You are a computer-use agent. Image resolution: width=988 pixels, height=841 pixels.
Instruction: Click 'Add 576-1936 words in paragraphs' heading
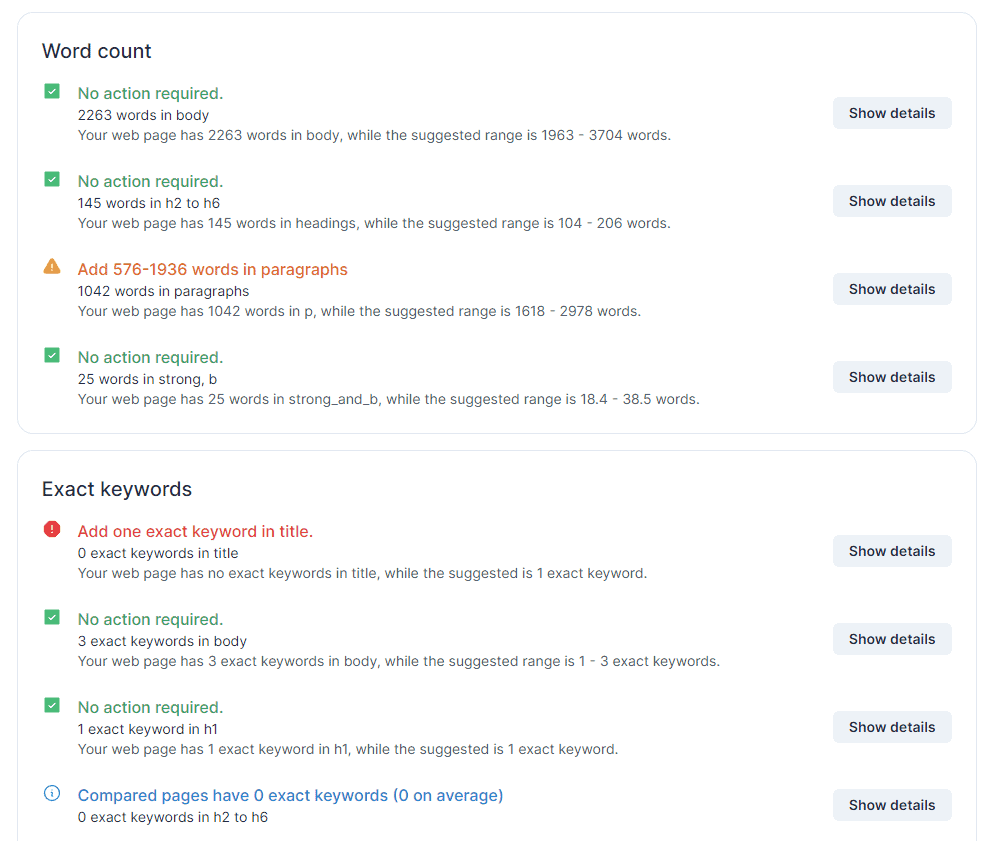pyautogui.click(x=212, y=270)
